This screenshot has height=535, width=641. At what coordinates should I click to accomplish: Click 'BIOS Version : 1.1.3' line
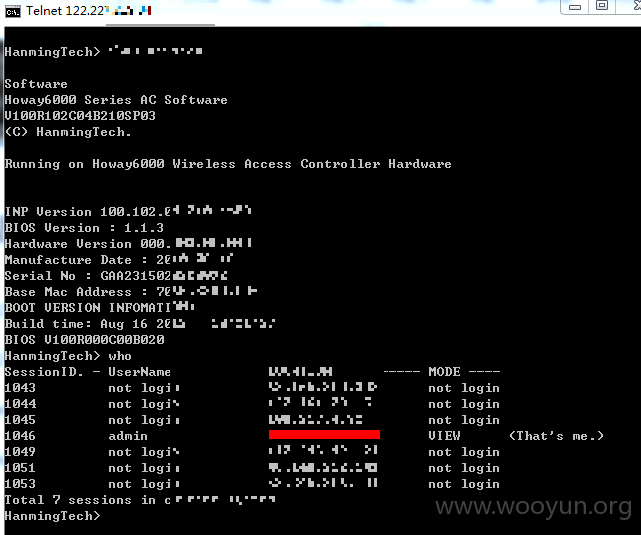tap(84, 228)
